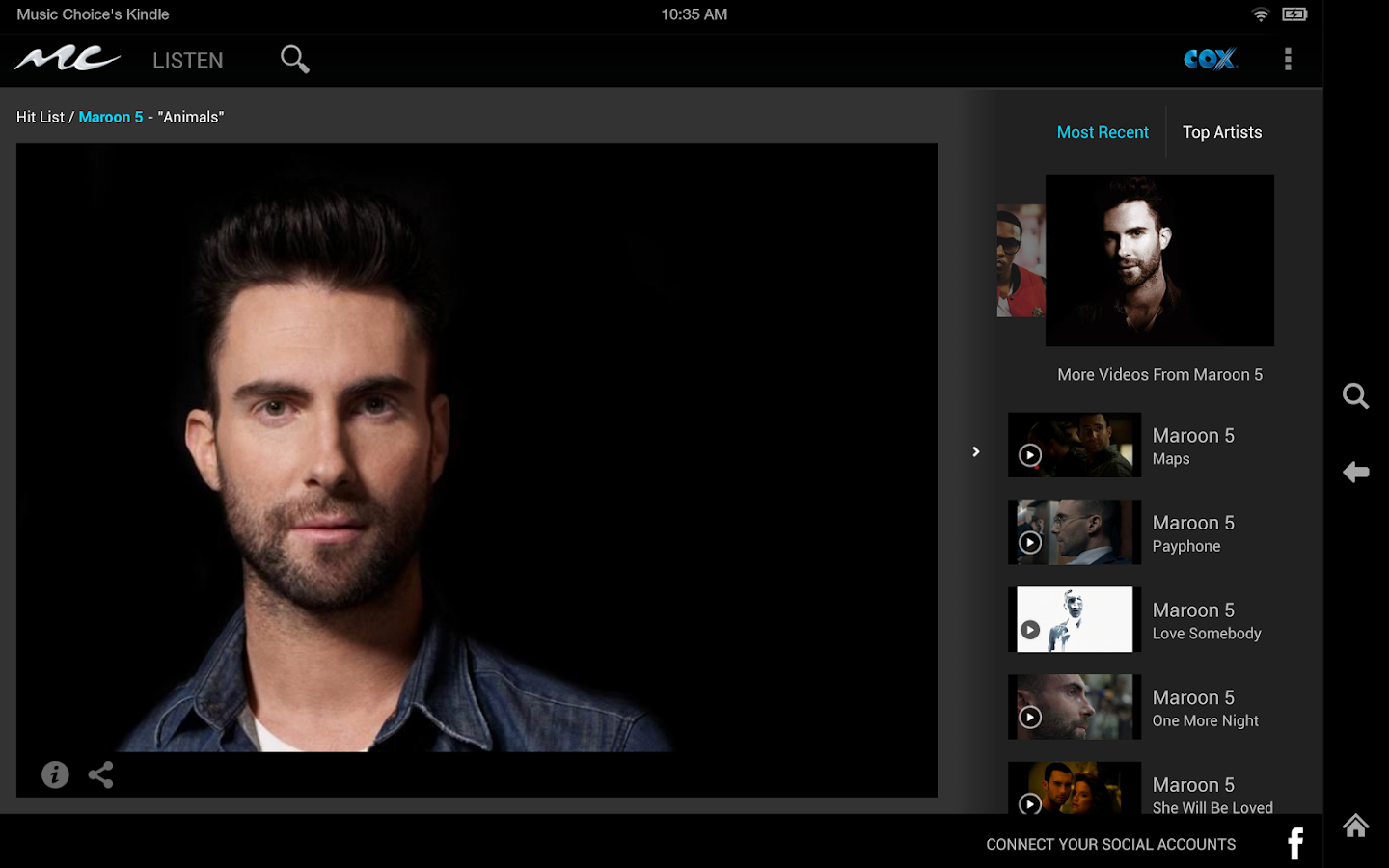Collapse the side panel with the chevron
This screenshot has height=868, width=1389.
click(x=976, y=451)
